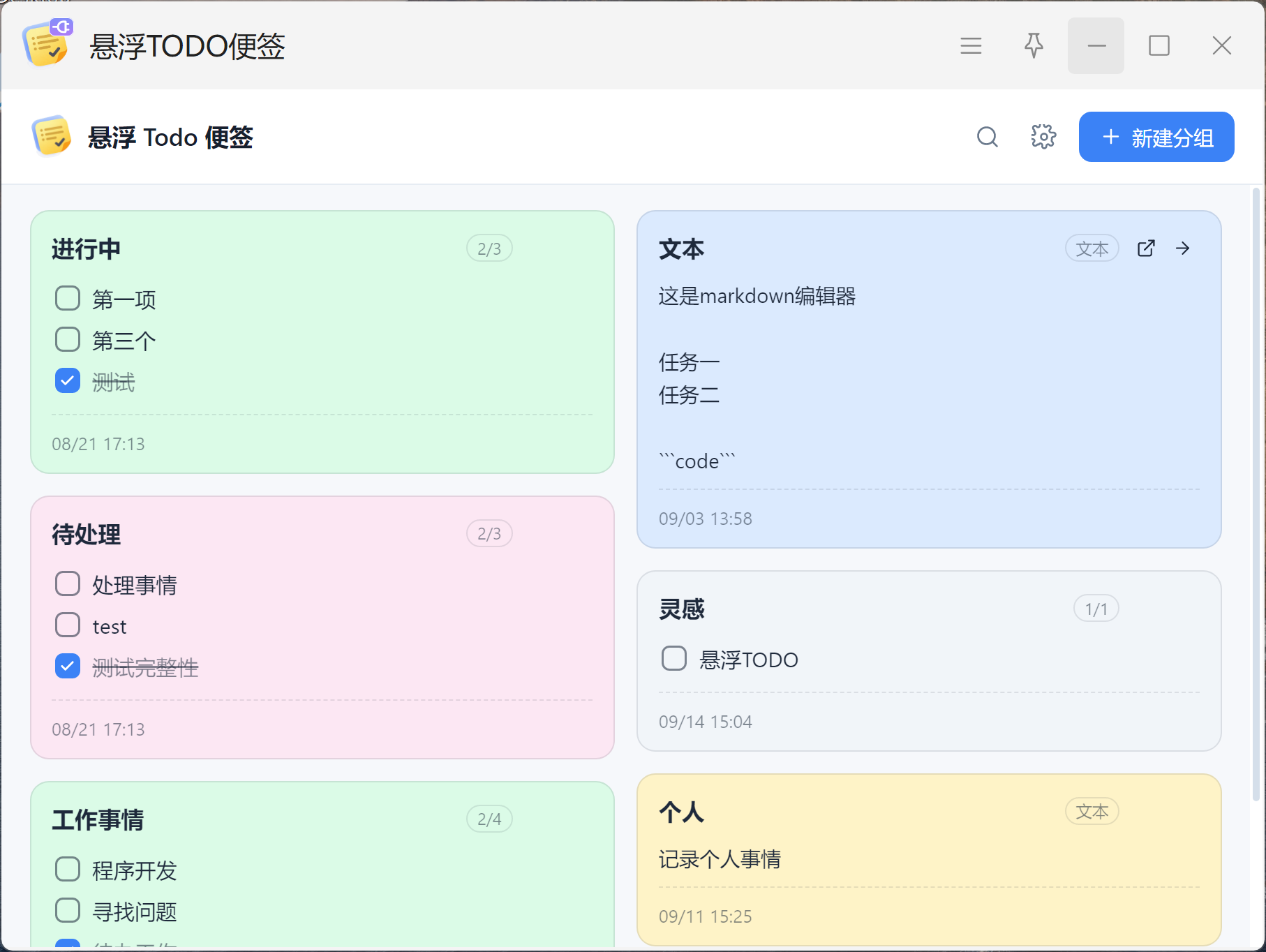The image size is (1266, 952).
Task: Click the 09/11 15:25 timestamp
Action: coord(706,916)
